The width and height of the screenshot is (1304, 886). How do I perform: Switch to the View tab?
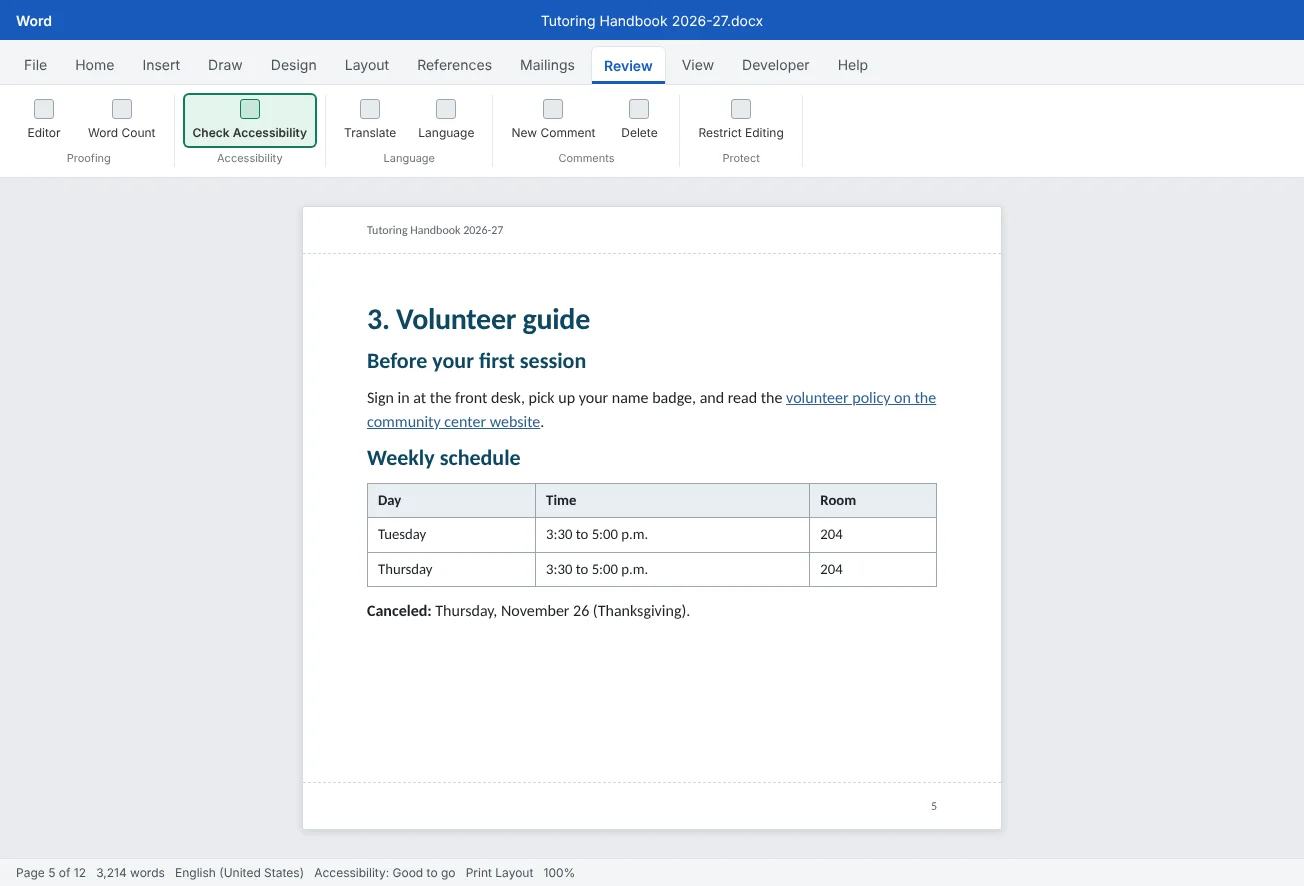click(x=698, y=65)
